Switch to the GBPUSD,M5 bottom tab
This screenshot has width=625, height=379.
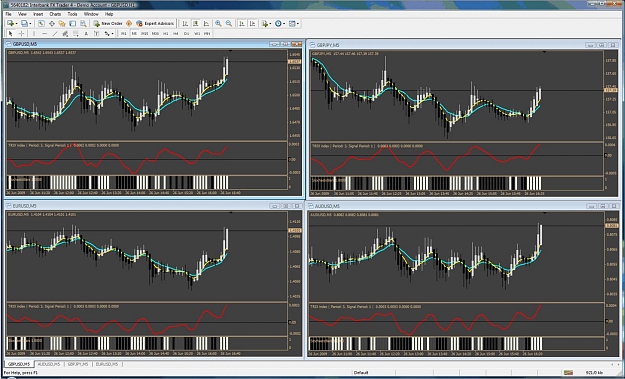coord(19,364)
